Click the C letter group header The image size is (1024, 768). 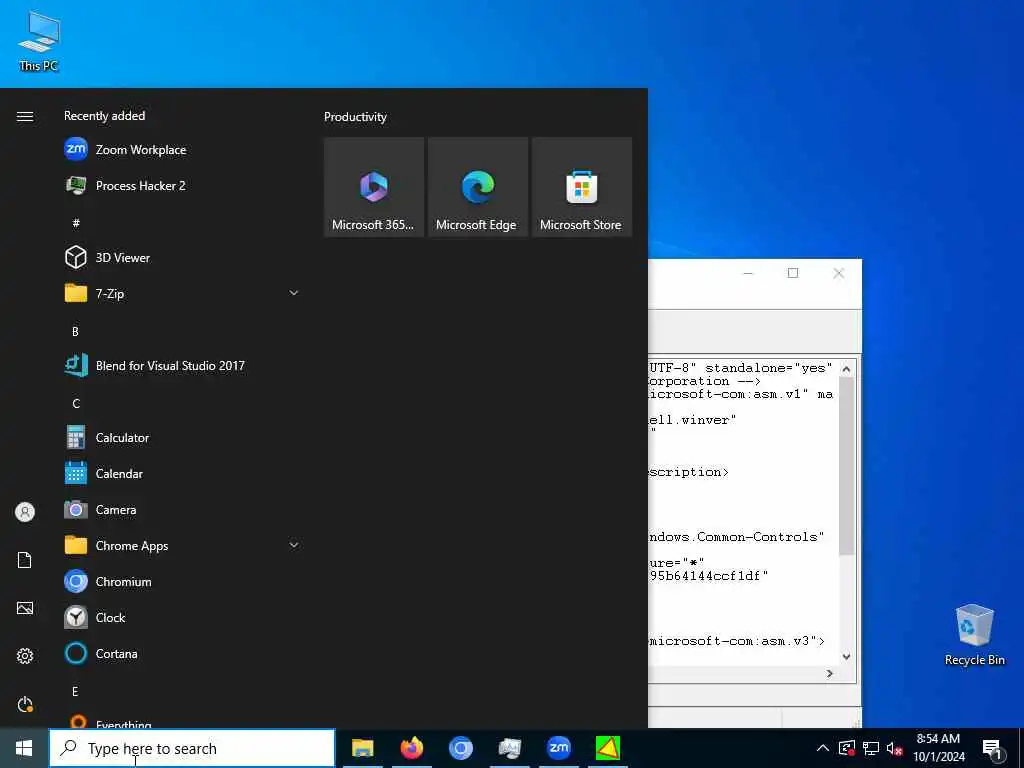(76, 403)
